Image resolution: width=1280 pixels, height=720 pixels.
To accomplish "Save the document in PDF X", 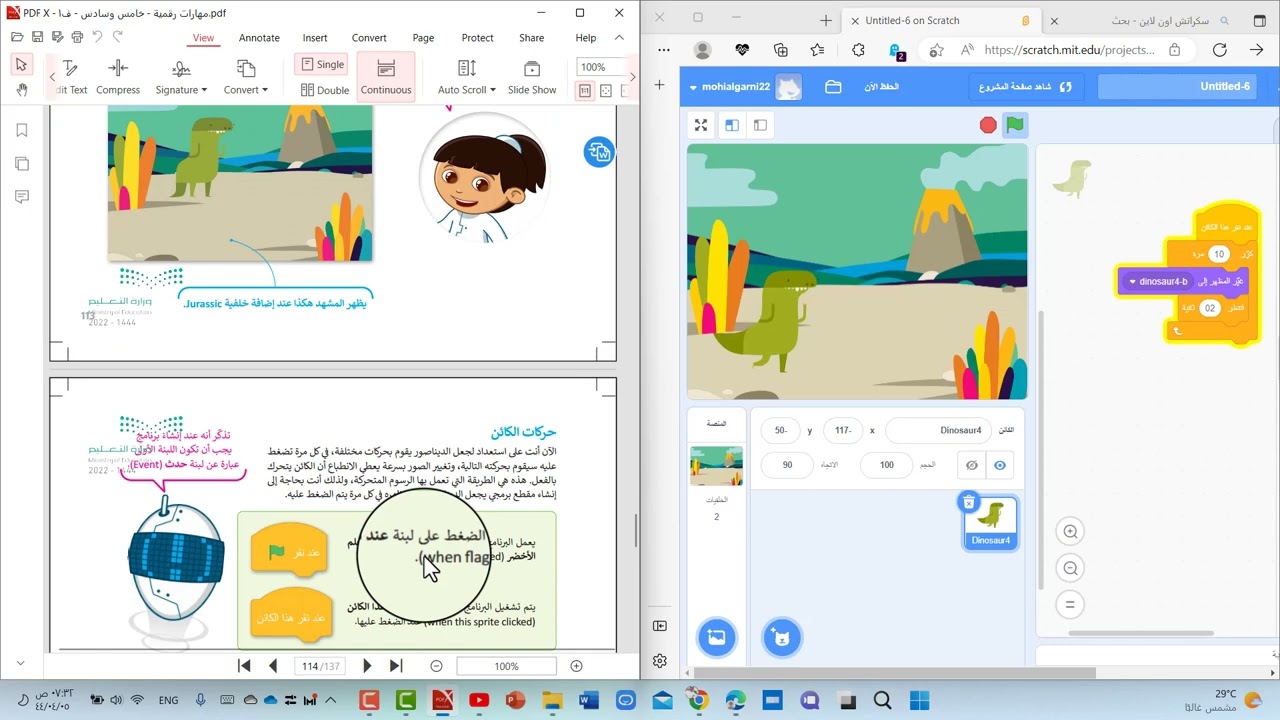I will tap(37, 37).
